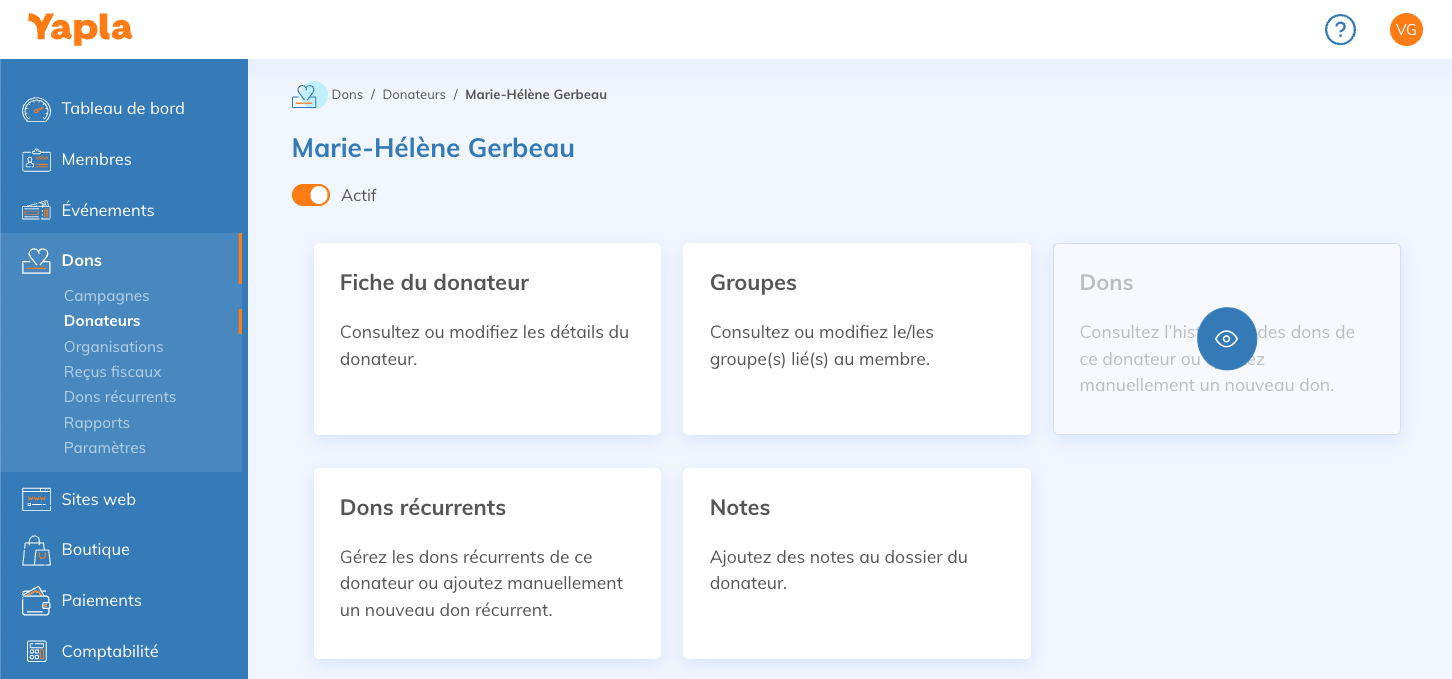Select Reçus fiscaux in the sidebar
Viewport: 1452px width, 679px height.
(x=112, y=372)
